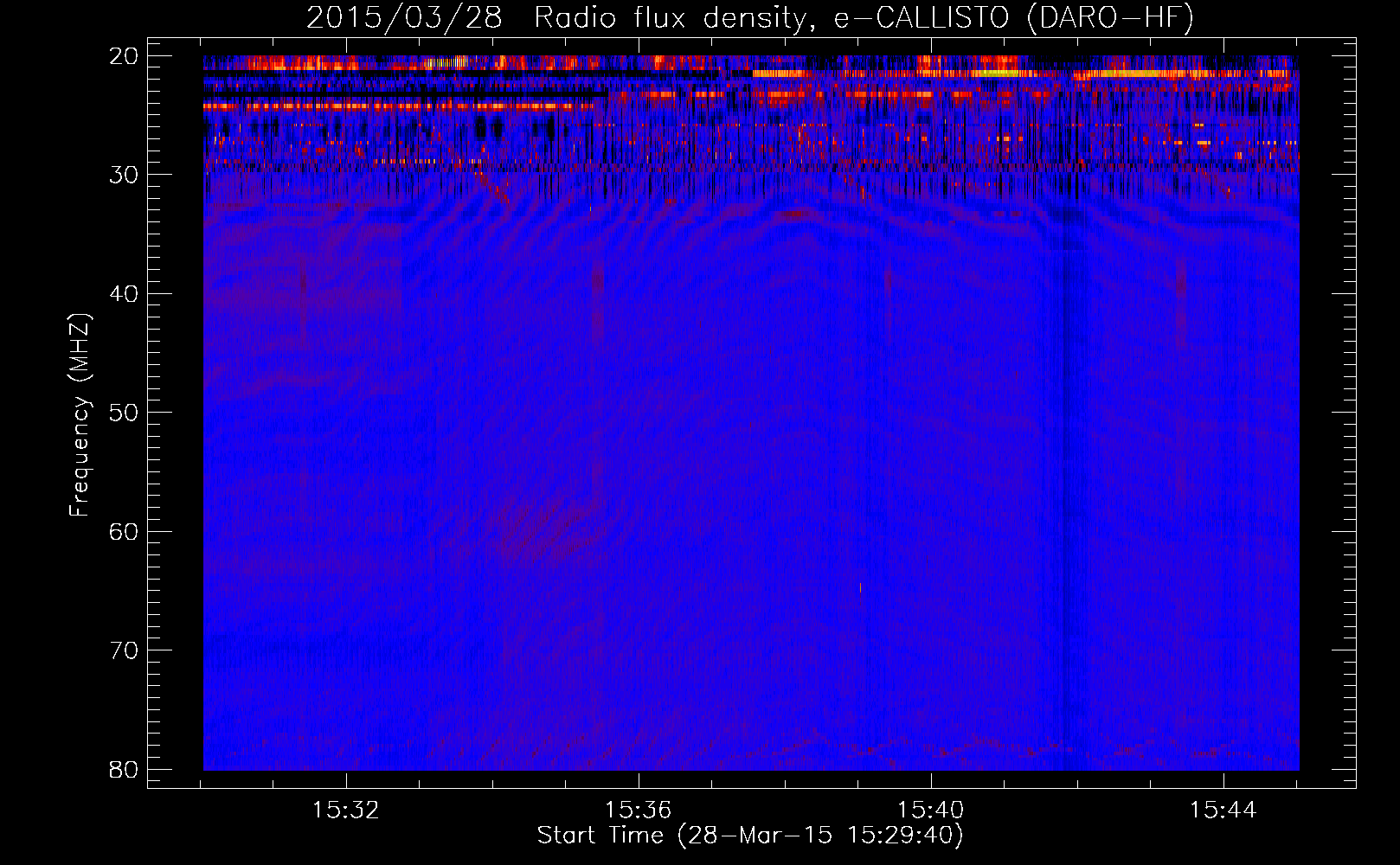Image resolution: width=1400 pixels, height=865 pixels.
Task: Select the 15:44 time tick label
Action: click(x=1223, y=811)
